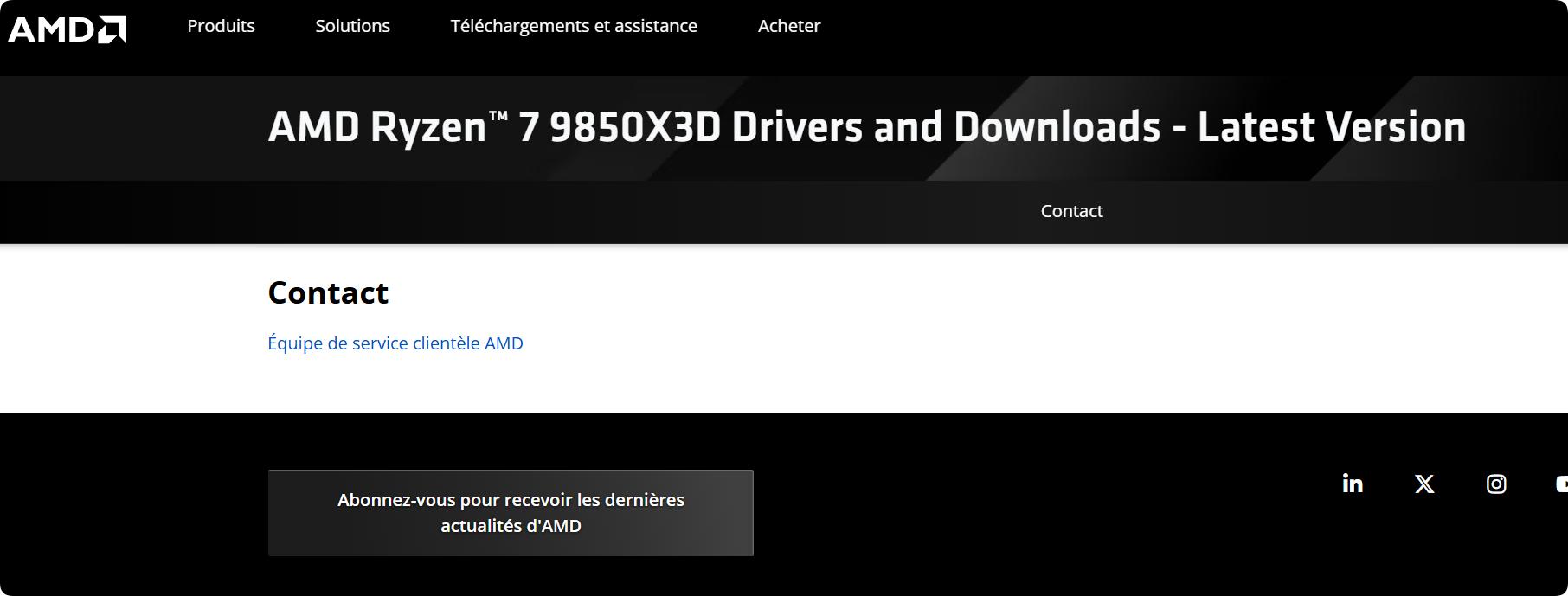Open Téléchargements et assistance menu
The height and width of the screenshot is (596, 1568).
click(574, 26)
